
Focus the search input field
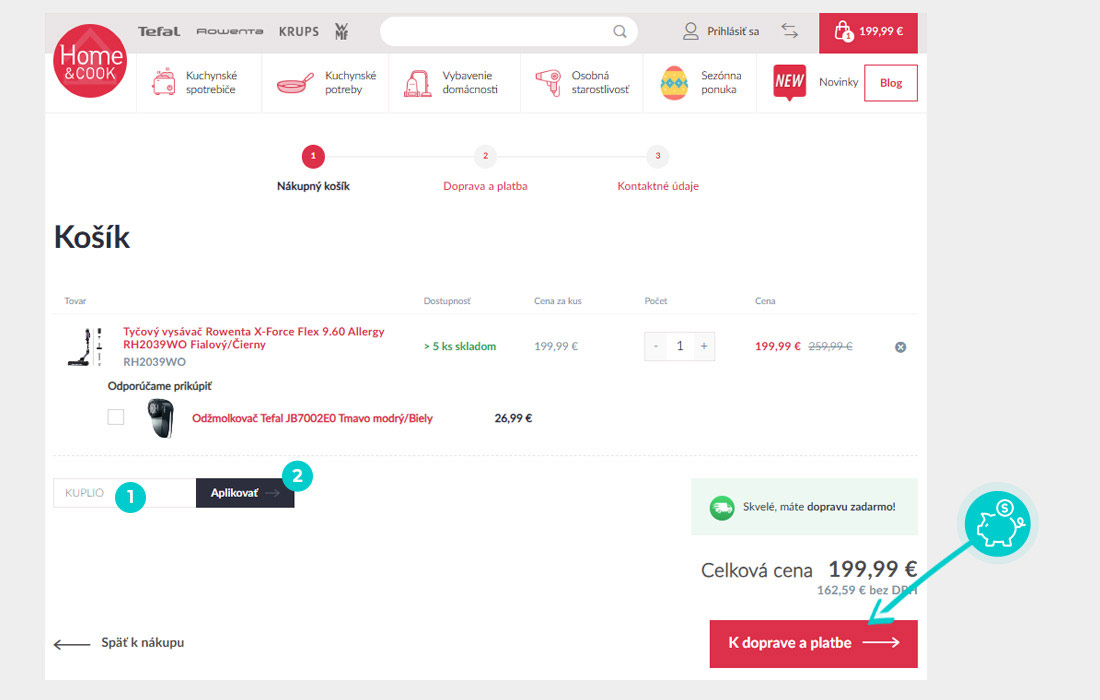point(498,32)
